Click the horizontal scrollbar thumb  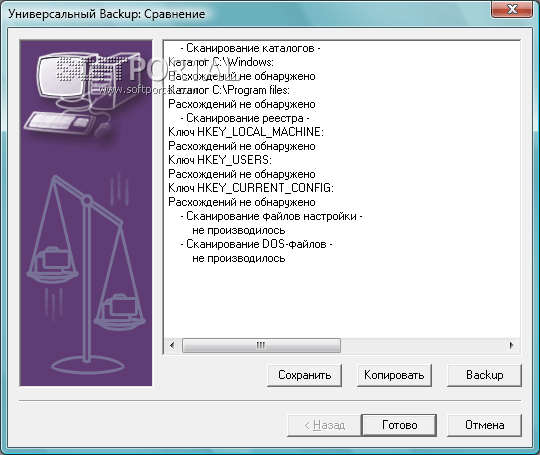pos(261,345)
